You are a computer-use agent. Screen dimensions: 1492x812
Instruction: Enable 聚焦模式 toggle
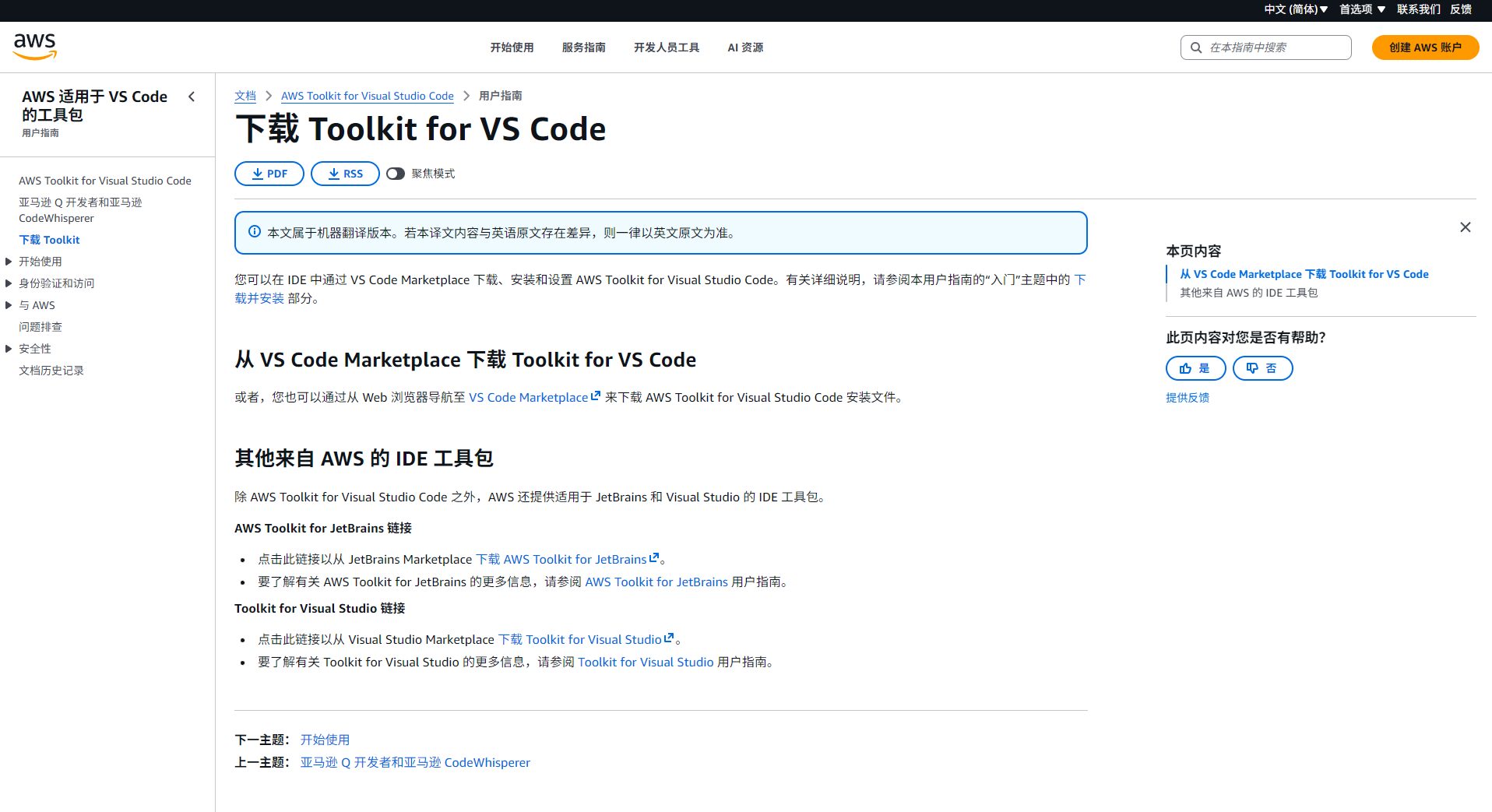[396, 174]
